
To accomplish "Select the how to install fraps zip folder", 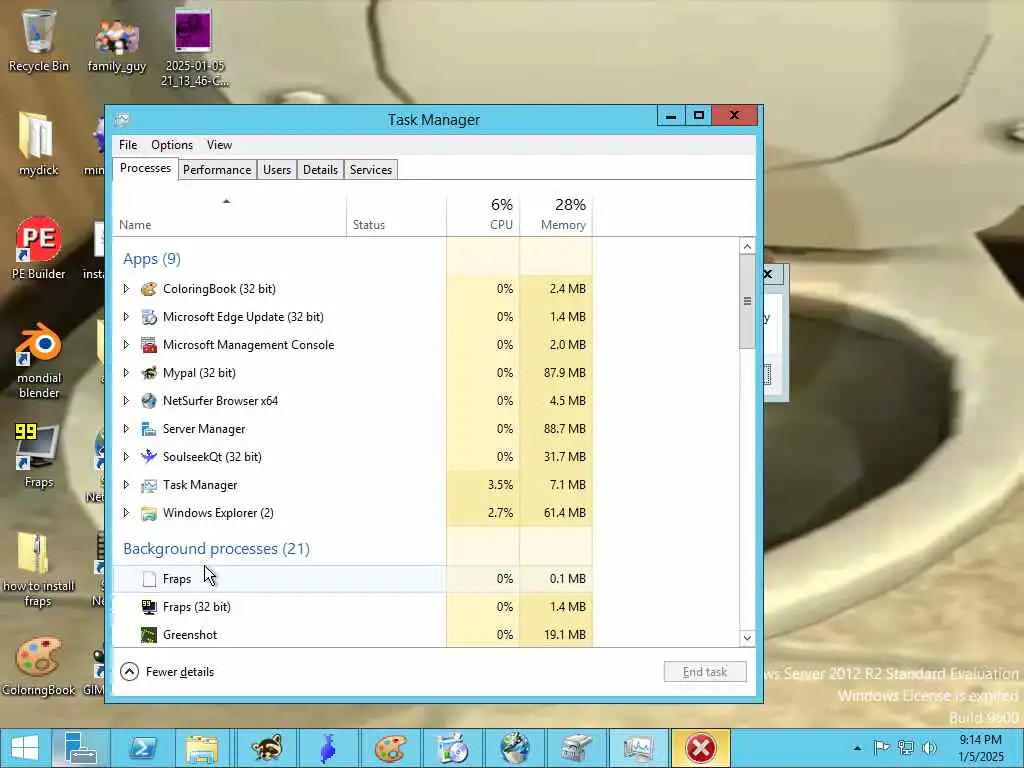I will click(x=39, y=569).
